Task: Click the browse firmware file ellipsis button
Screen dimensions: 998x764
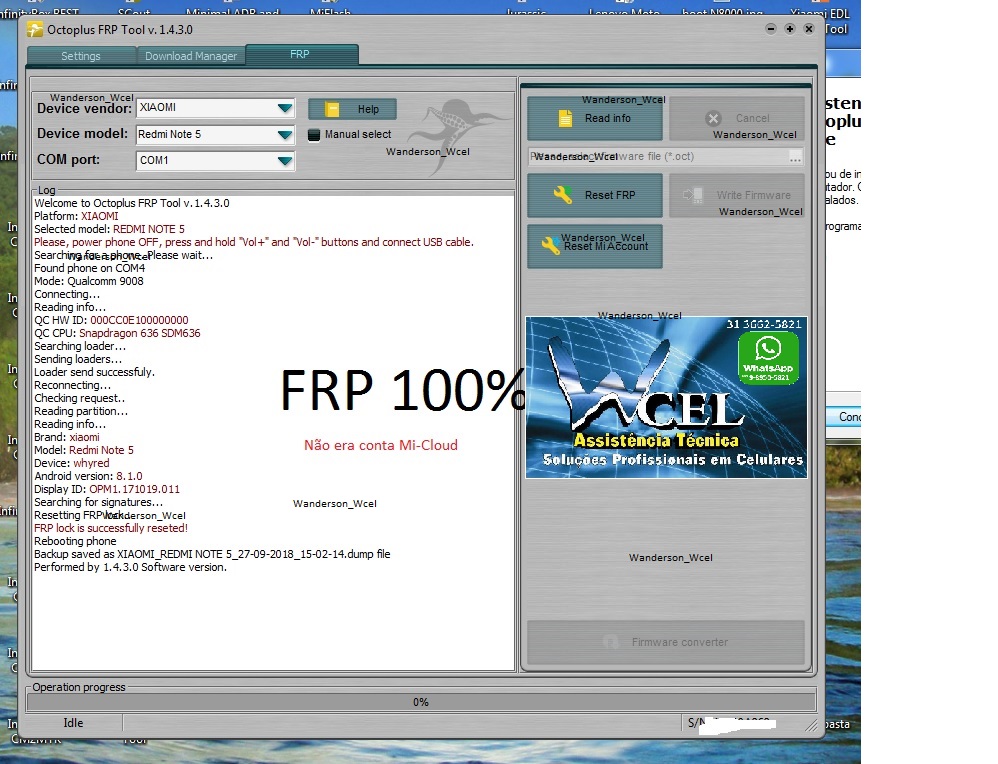Action: click(x=796, y=157)
